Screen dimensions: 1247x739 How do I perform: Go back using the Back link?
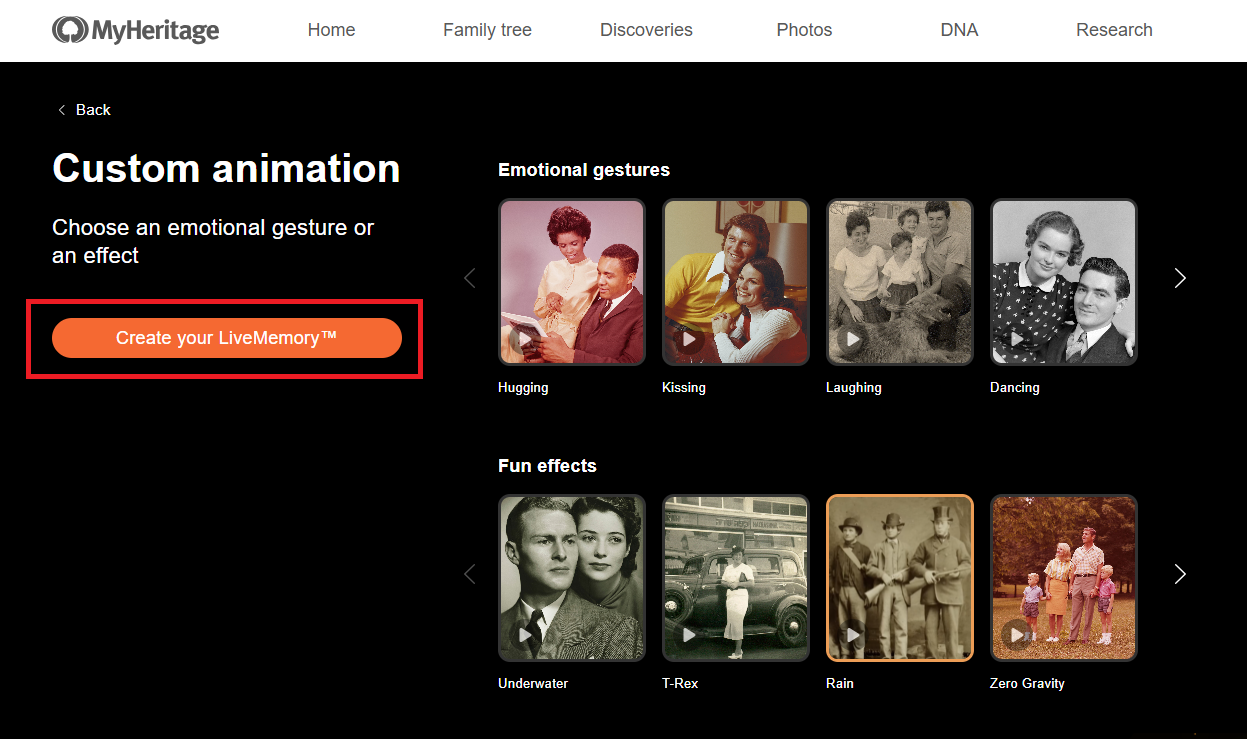point(84,110)
